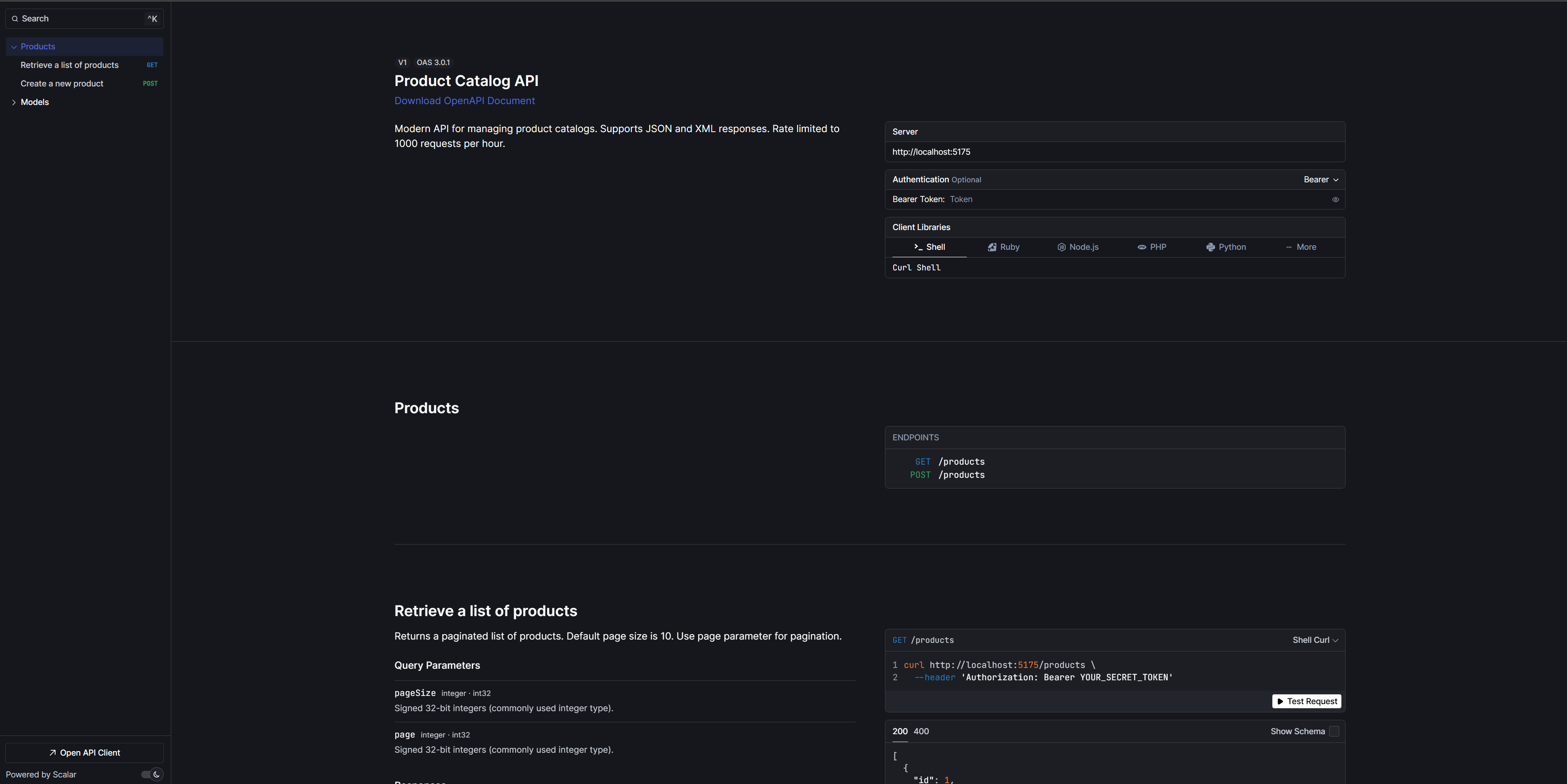Open More client libraries ellipsis
The image size is (1567, 784).
tap(1288, 247)
